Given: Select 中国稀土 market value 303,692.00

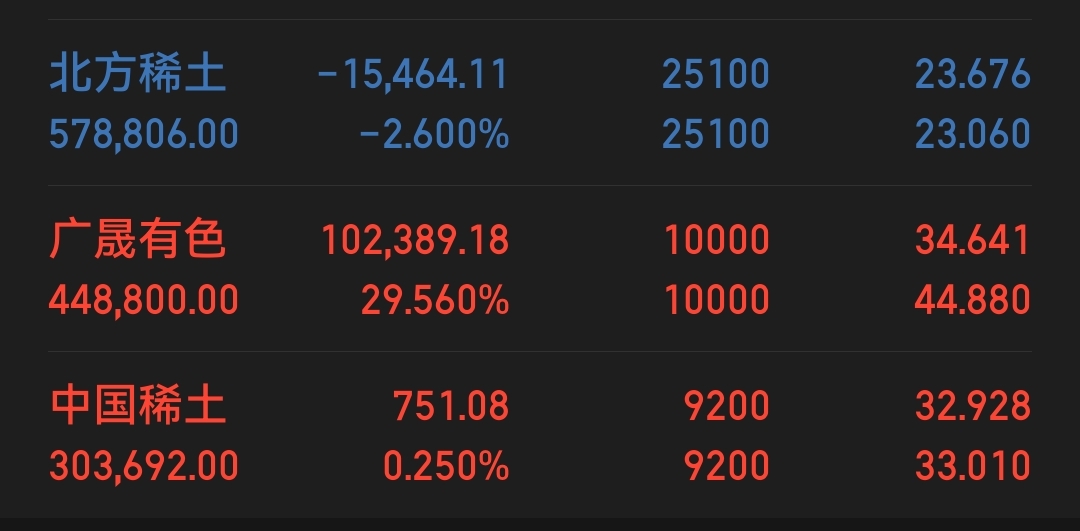Looking at the screenshot, I should click(143, 466).
